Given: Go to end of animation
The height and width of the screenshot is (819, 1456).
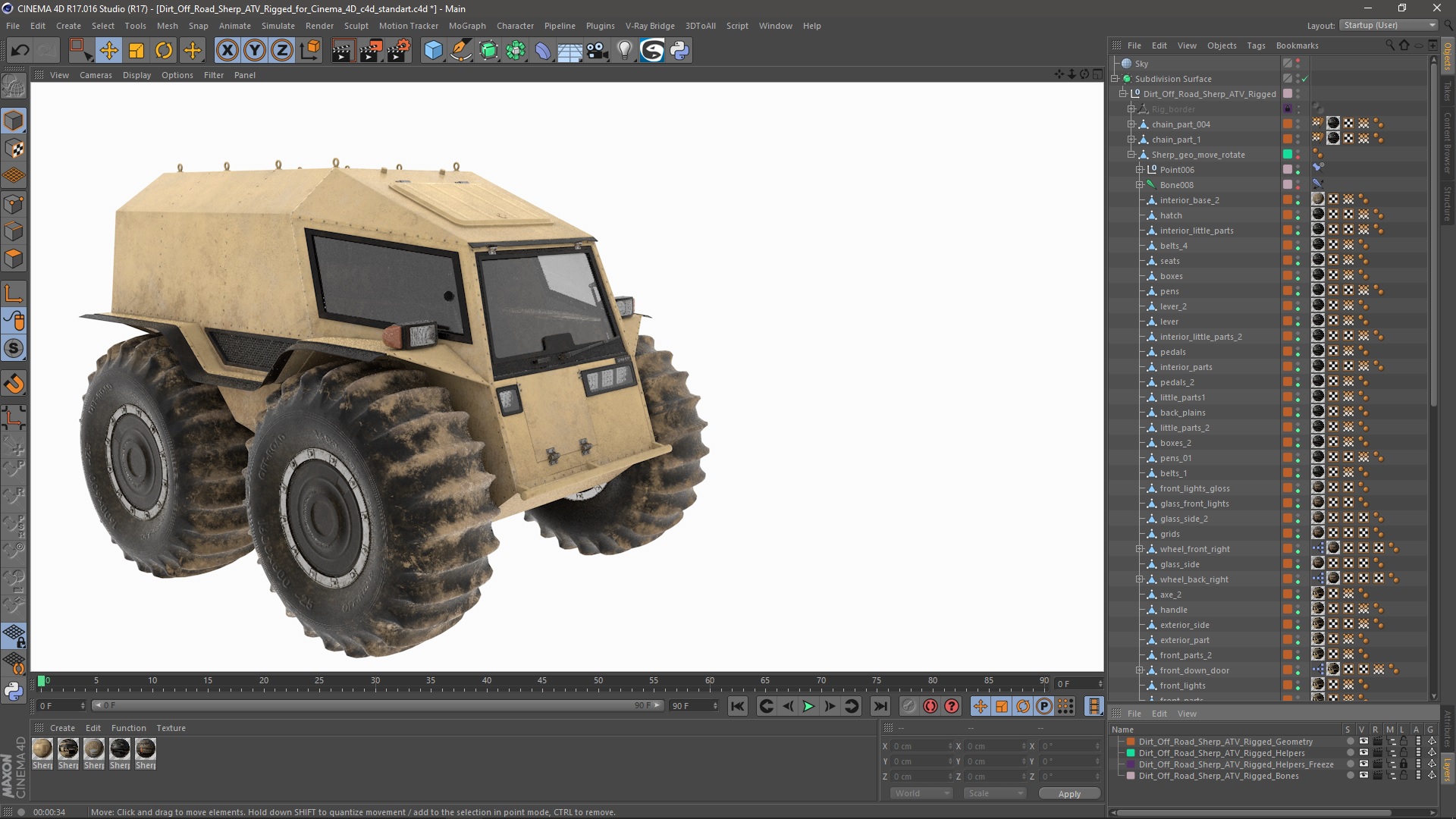Looking at the screenshot, I should click(880, 707).
